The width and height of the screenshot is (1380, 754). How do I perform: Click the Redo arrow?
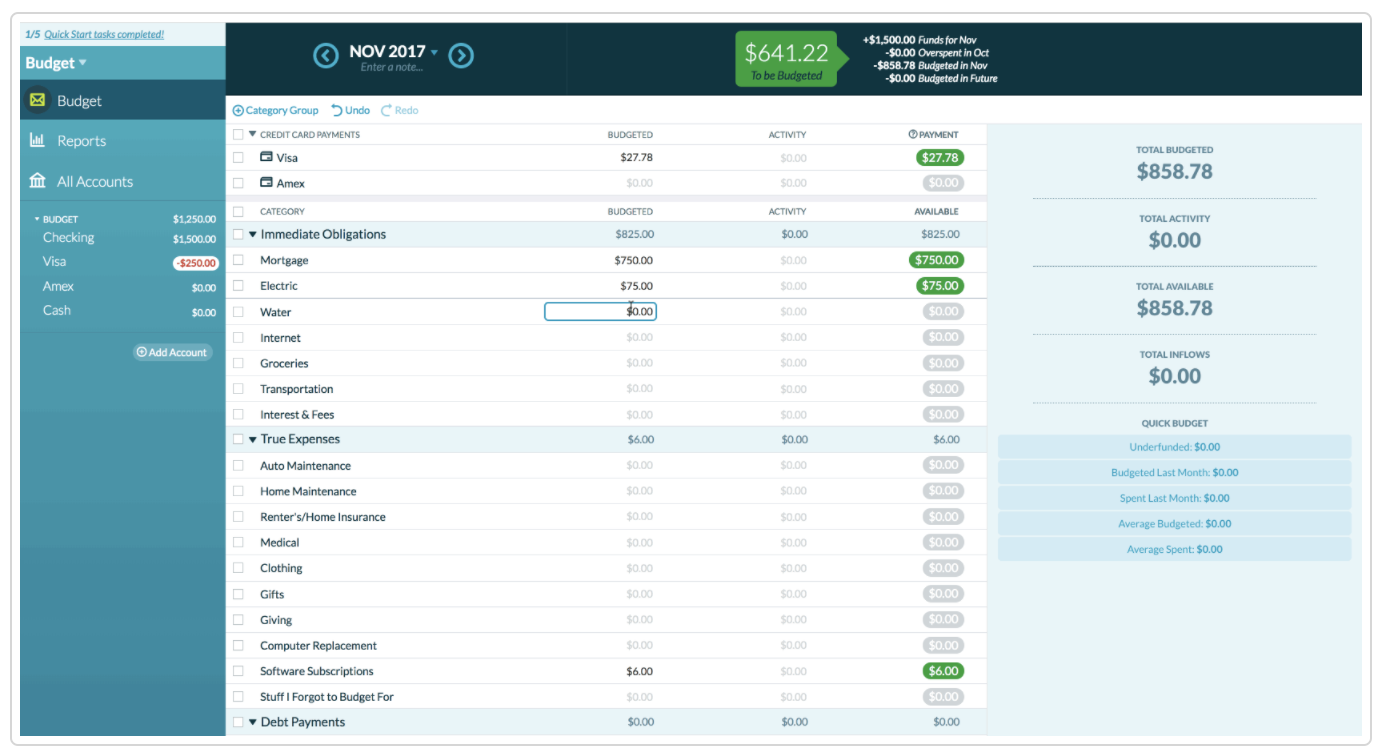386,110
